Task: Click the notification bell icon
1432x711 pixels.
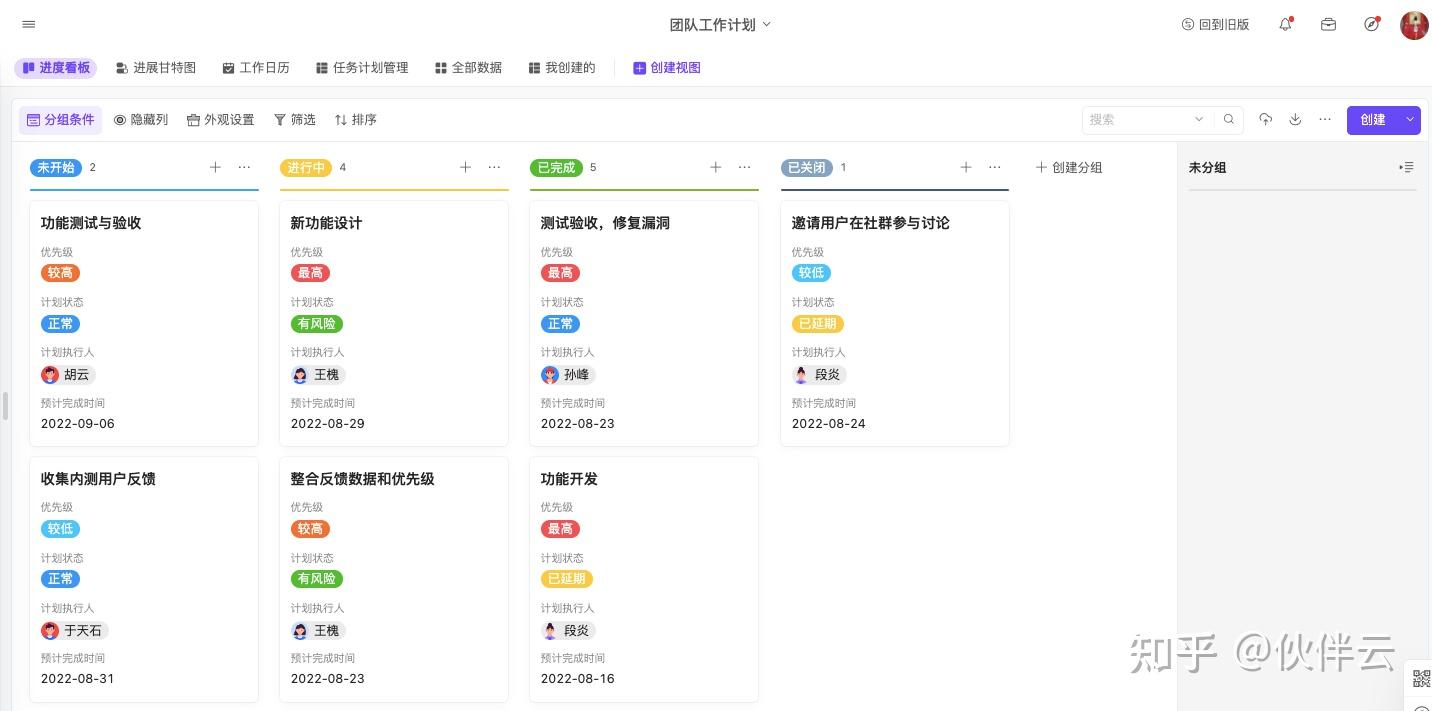Action: tap(1286, 24)
